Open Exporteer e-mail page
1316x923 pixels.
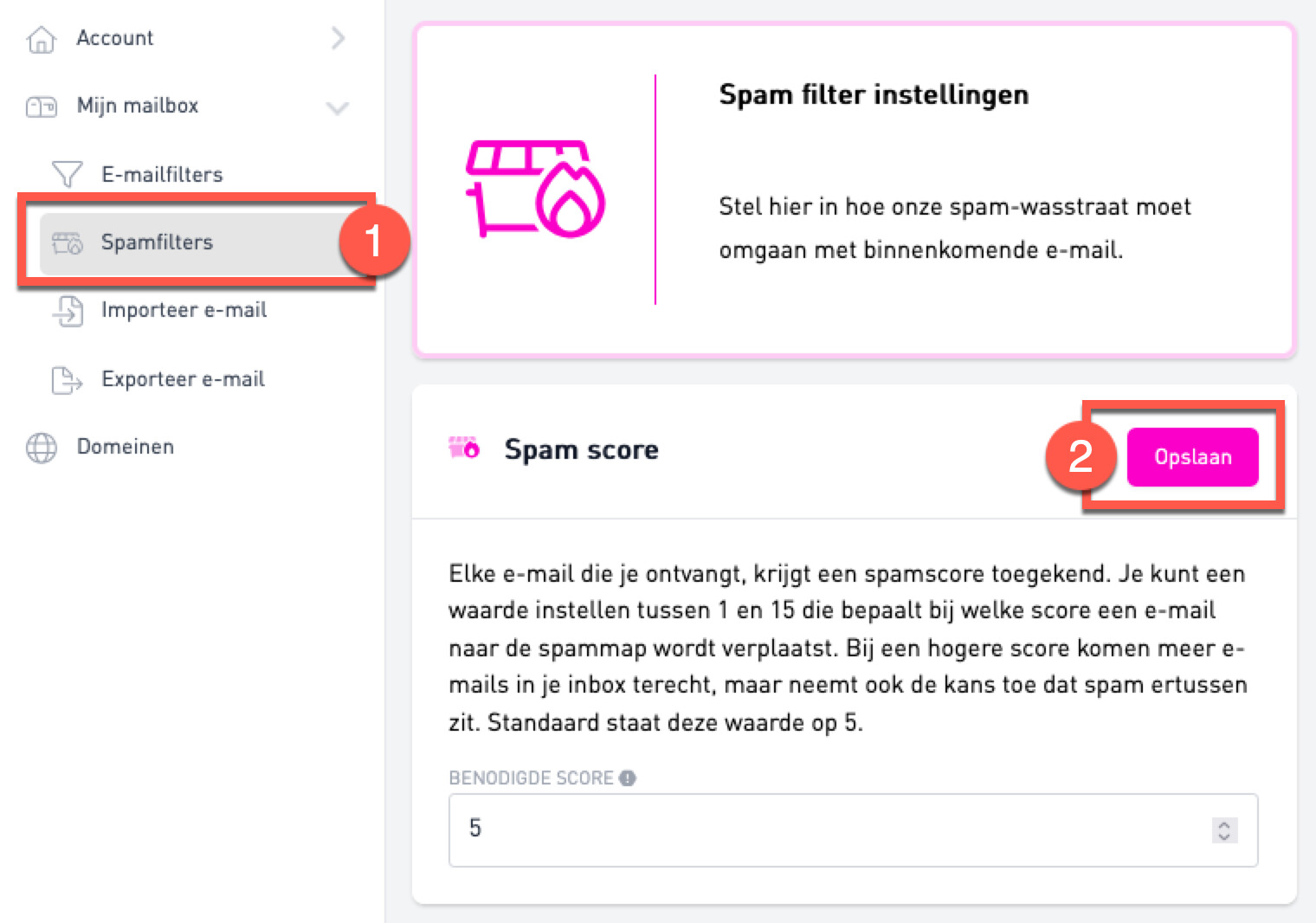183,379
